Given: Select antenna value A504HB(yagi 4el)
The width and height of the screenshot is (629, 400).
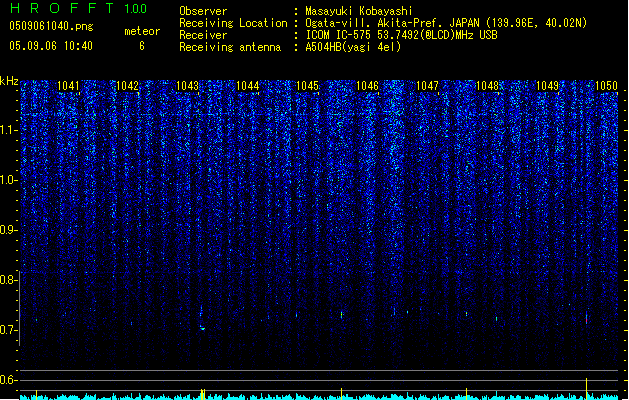Looking at the screenshot, I should tap(353, 47).
